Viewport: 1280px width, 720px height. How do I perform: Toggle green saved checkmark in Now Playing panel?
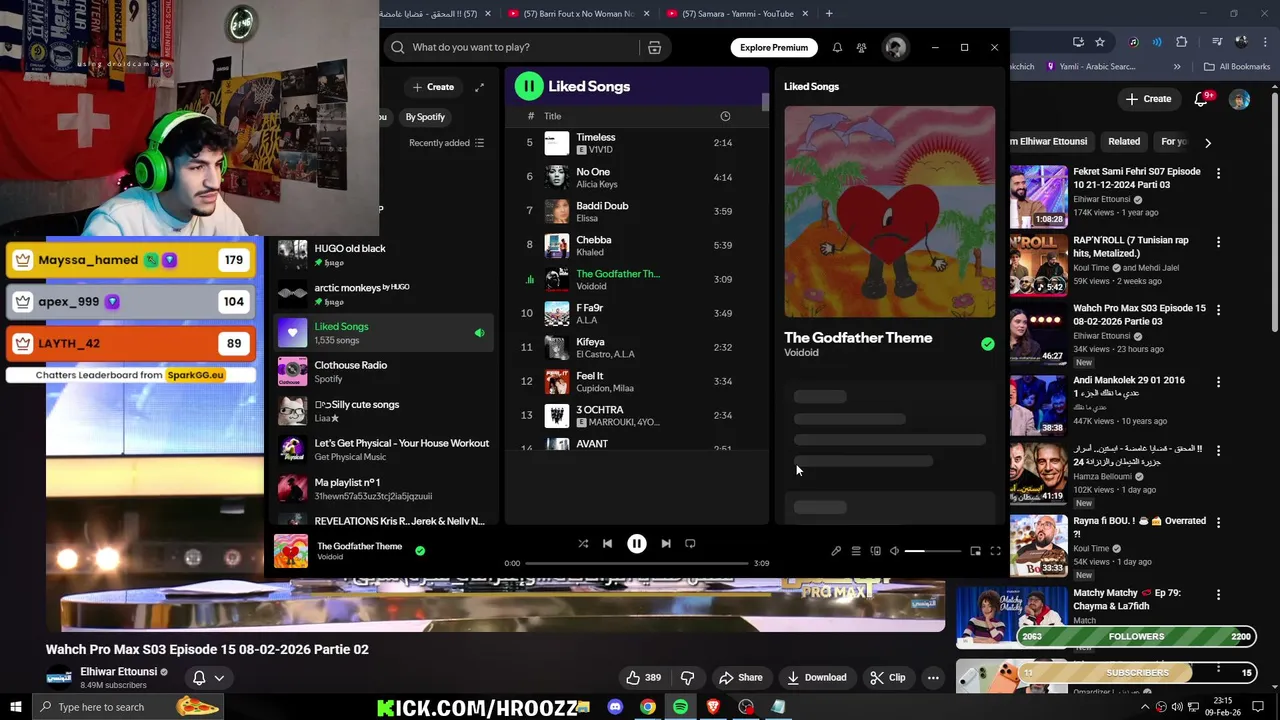click(987, 344)
